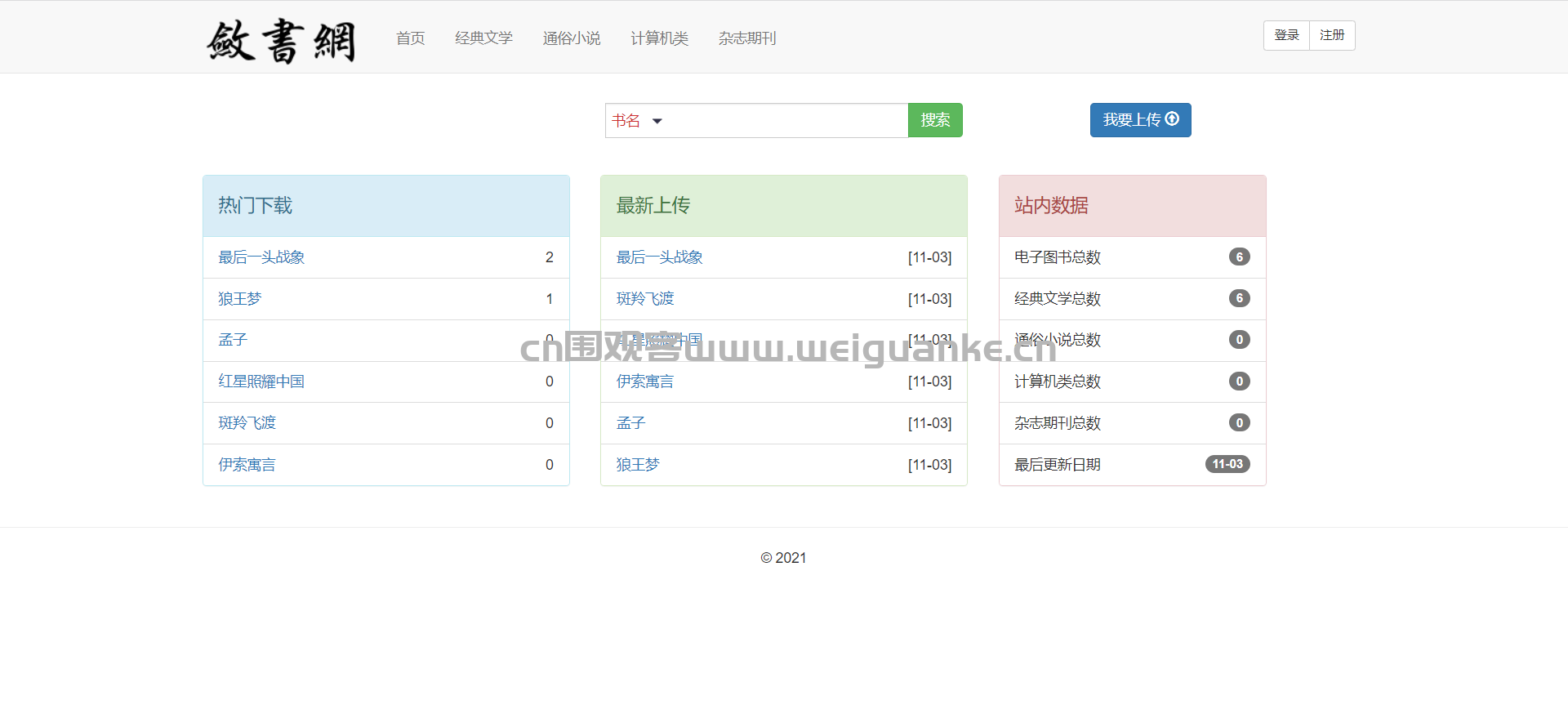Viewport: 1568px width, 723px height.
Task: Click the download count 0 for 斑羚飞渡
Action: [550, 423]
